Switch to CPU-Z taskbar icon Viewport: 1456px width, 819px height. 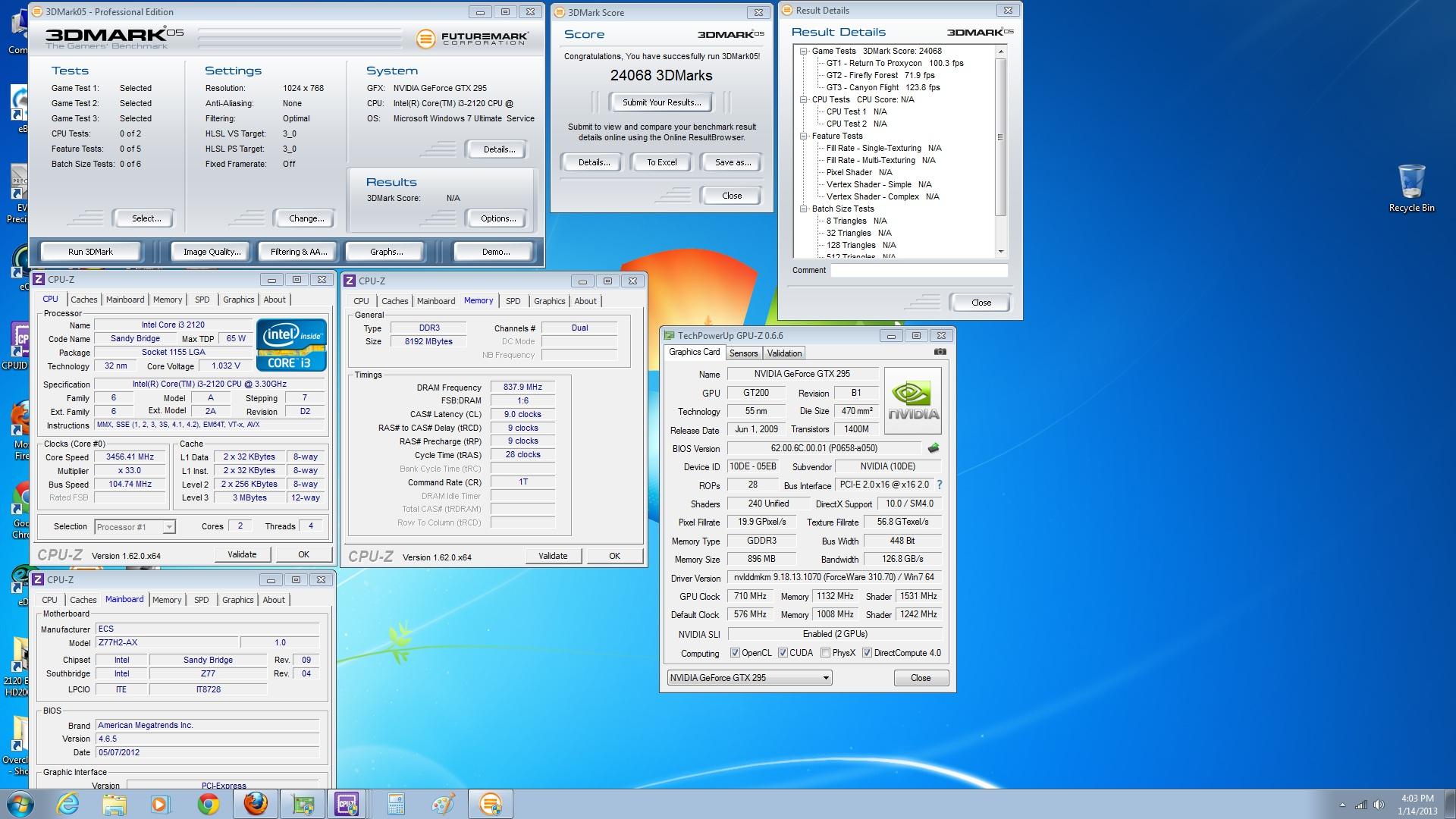pyautogui.click(x=347, y=804)
